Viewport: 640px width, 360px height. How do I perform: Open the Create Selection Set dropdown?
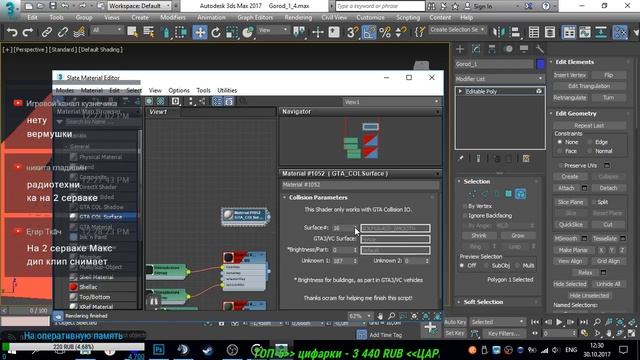pos(457,30)
